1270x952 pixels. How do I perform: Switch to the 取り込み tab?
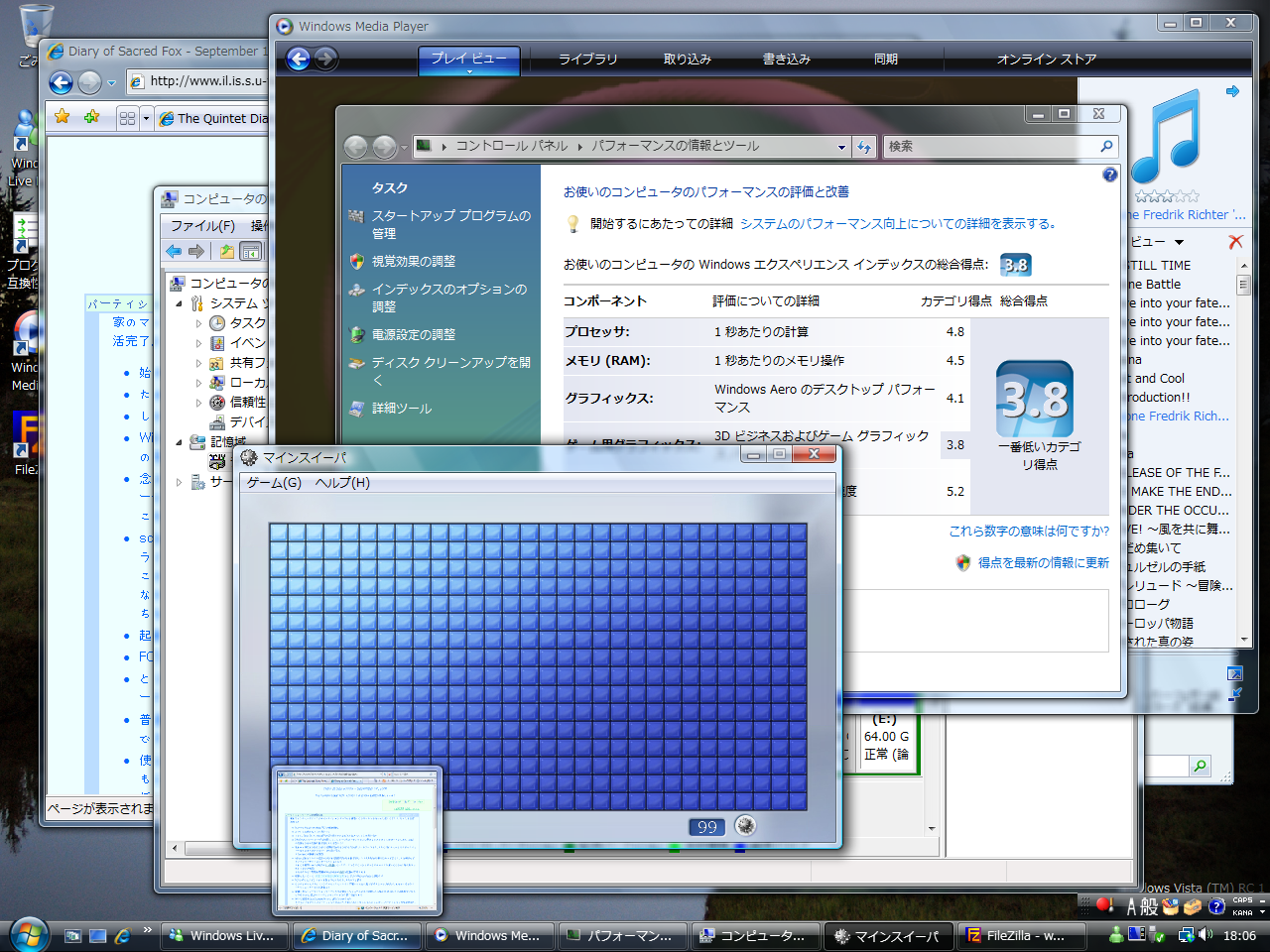click(x=688, y=59)
